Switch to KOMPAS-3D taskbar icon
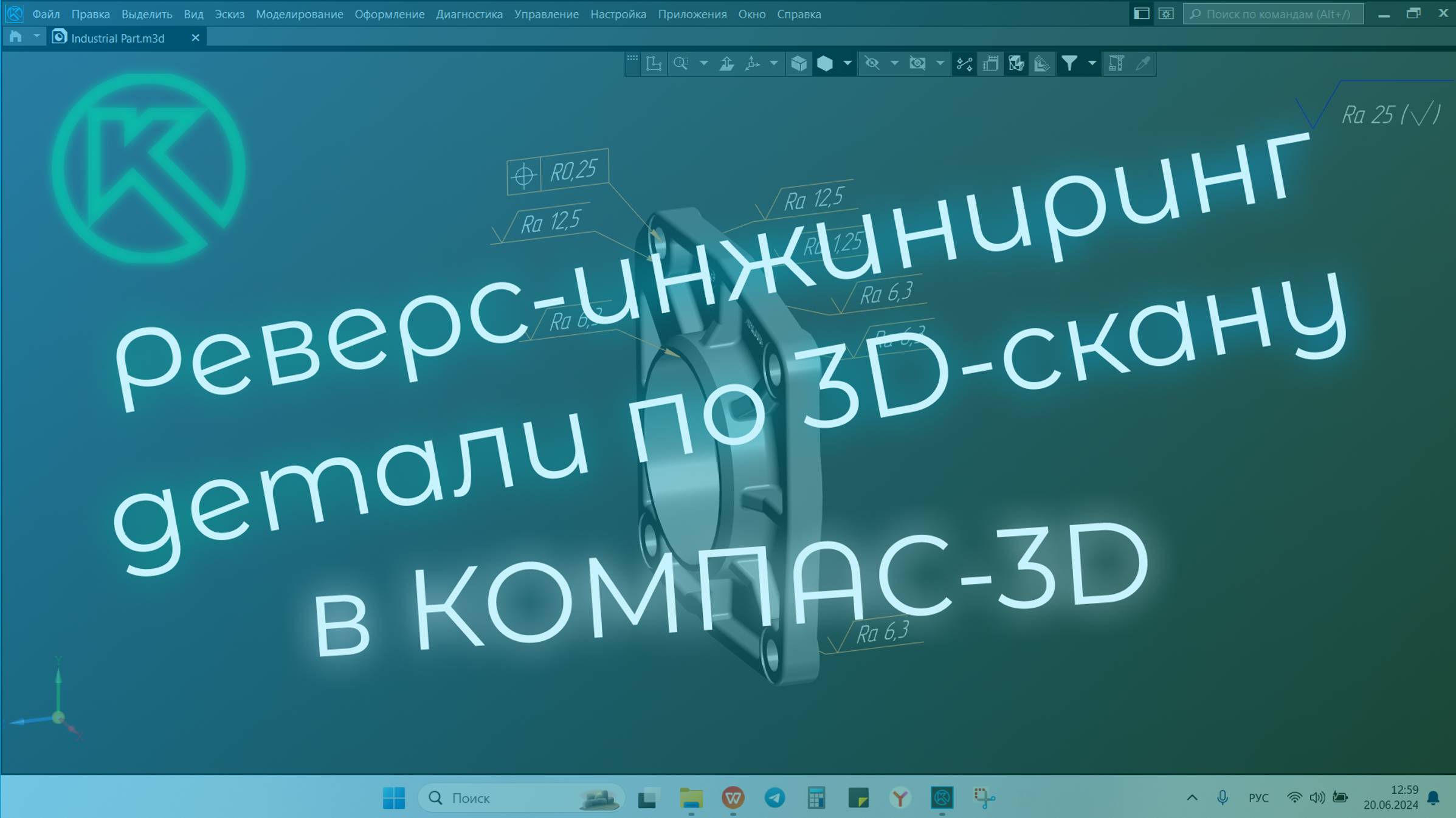The image size is (1456, 818). click(x=942, y=797)
